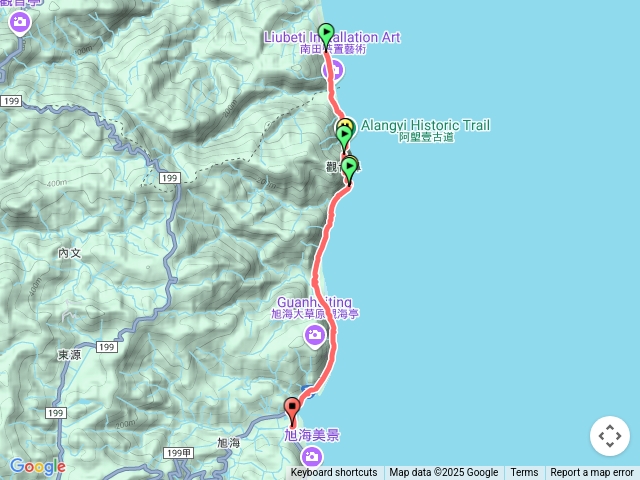Click the 東源 village label
This screenshot has height=480, width=640.
(x=69, y=355)
